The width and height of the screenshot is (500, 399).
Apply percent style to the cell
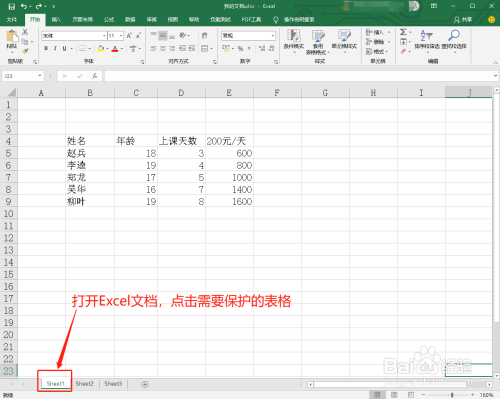pyautogui.click(x=240, y=49)
